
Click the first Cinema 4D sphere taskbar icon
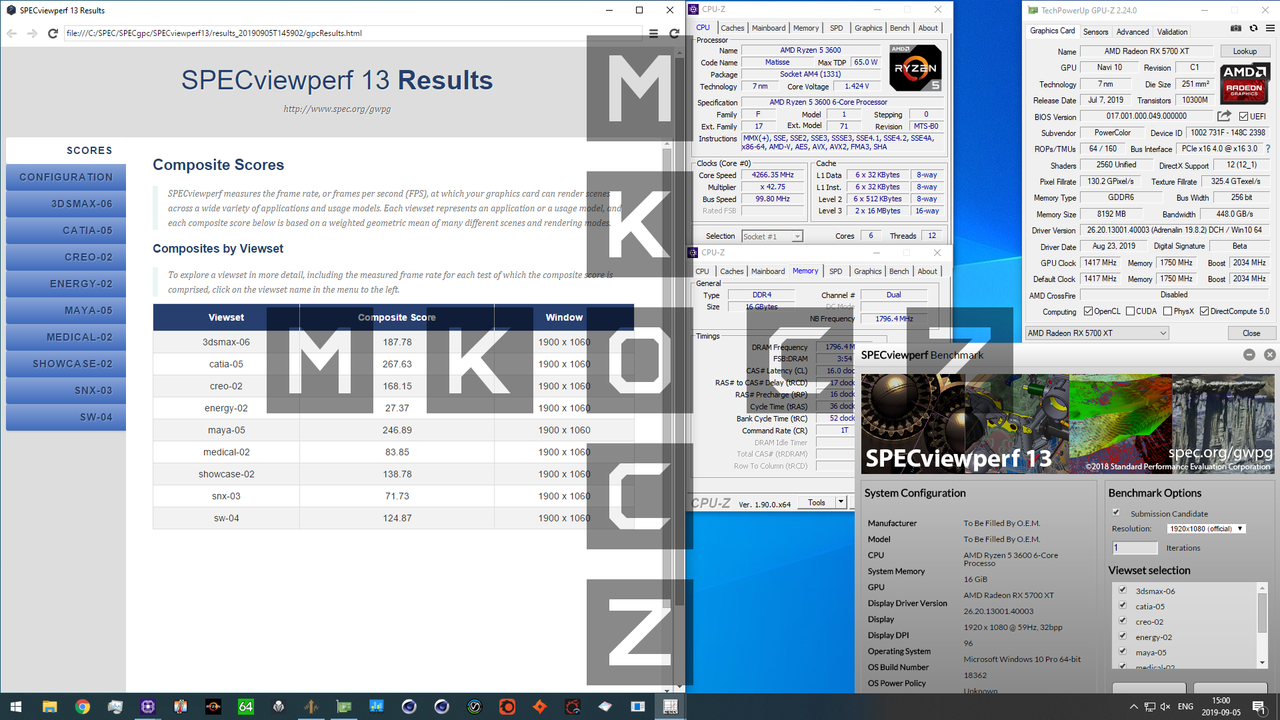tap(409, 706)
